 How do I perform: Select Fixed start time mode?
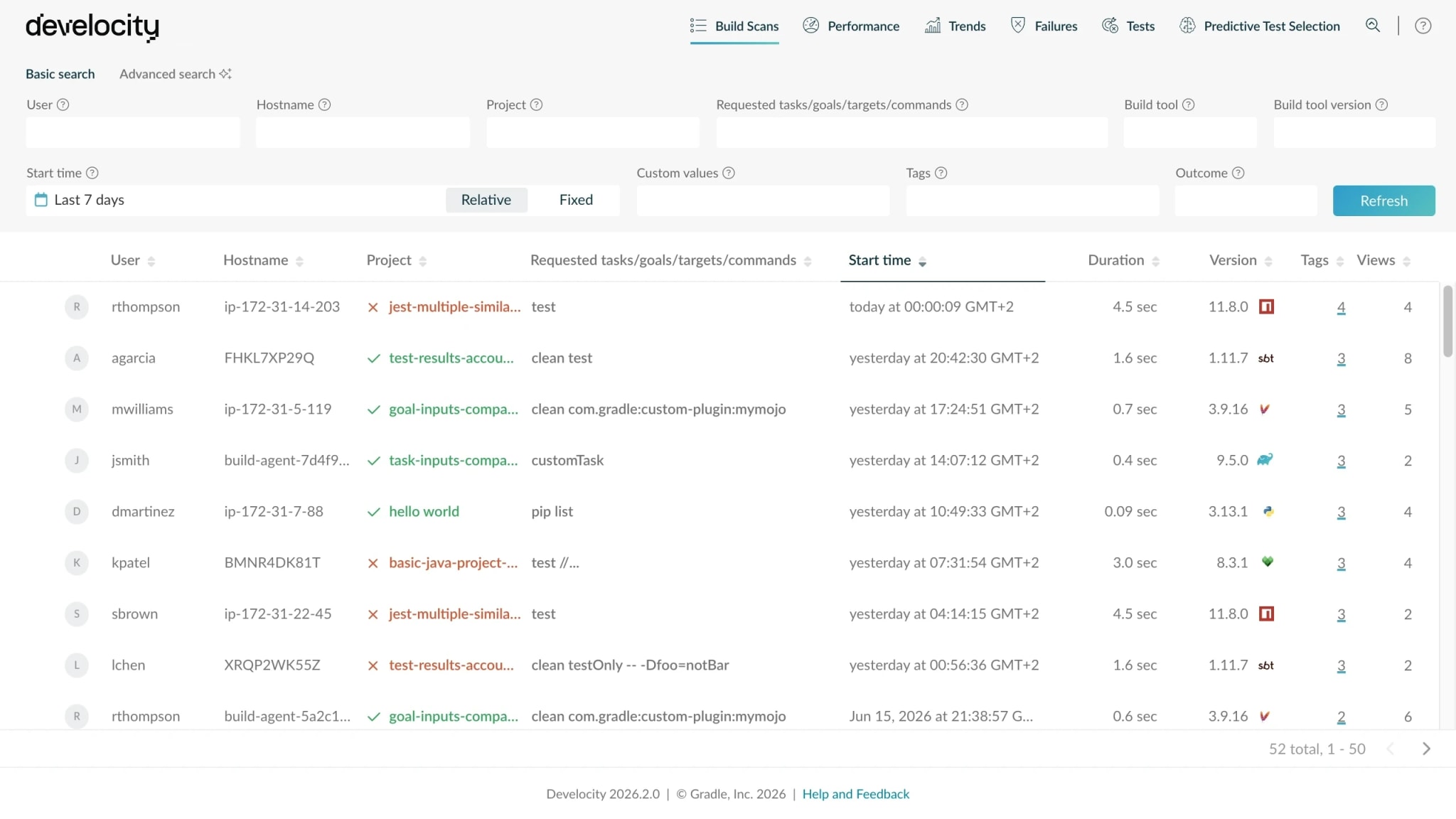[x=576, y=200]
